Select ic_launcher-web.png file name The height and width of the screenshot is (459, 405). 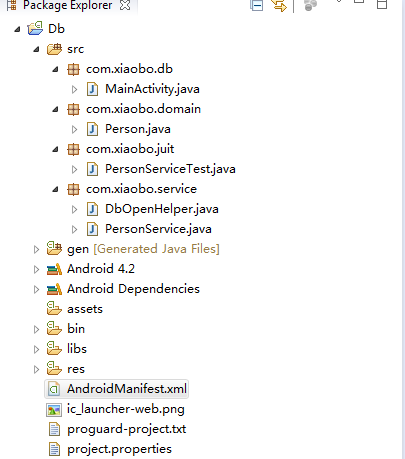tap(126, 409)
